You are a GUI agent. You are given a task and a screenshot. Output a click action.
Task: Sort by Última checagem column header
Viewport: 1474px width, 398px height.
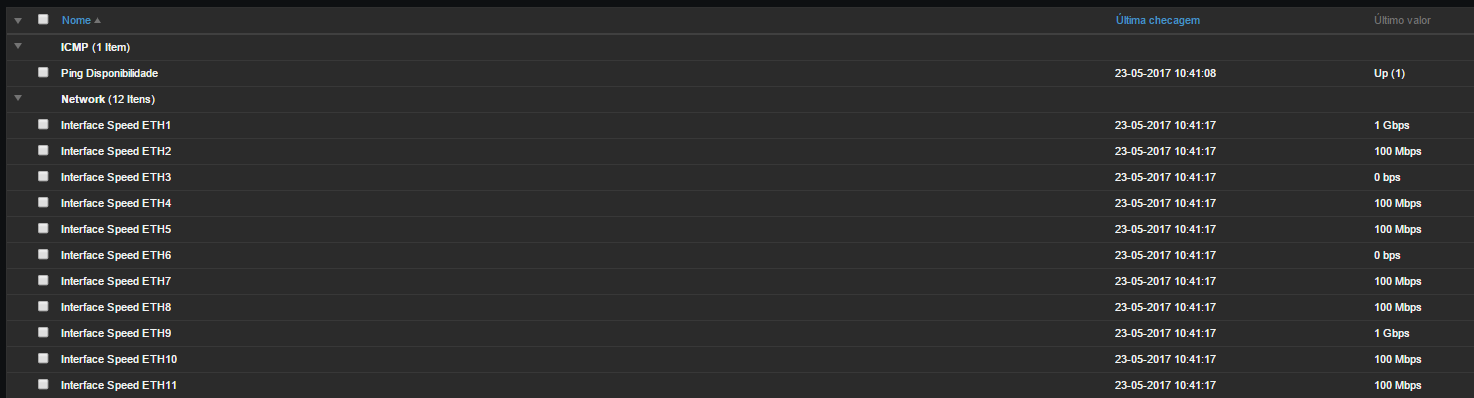1157,20
